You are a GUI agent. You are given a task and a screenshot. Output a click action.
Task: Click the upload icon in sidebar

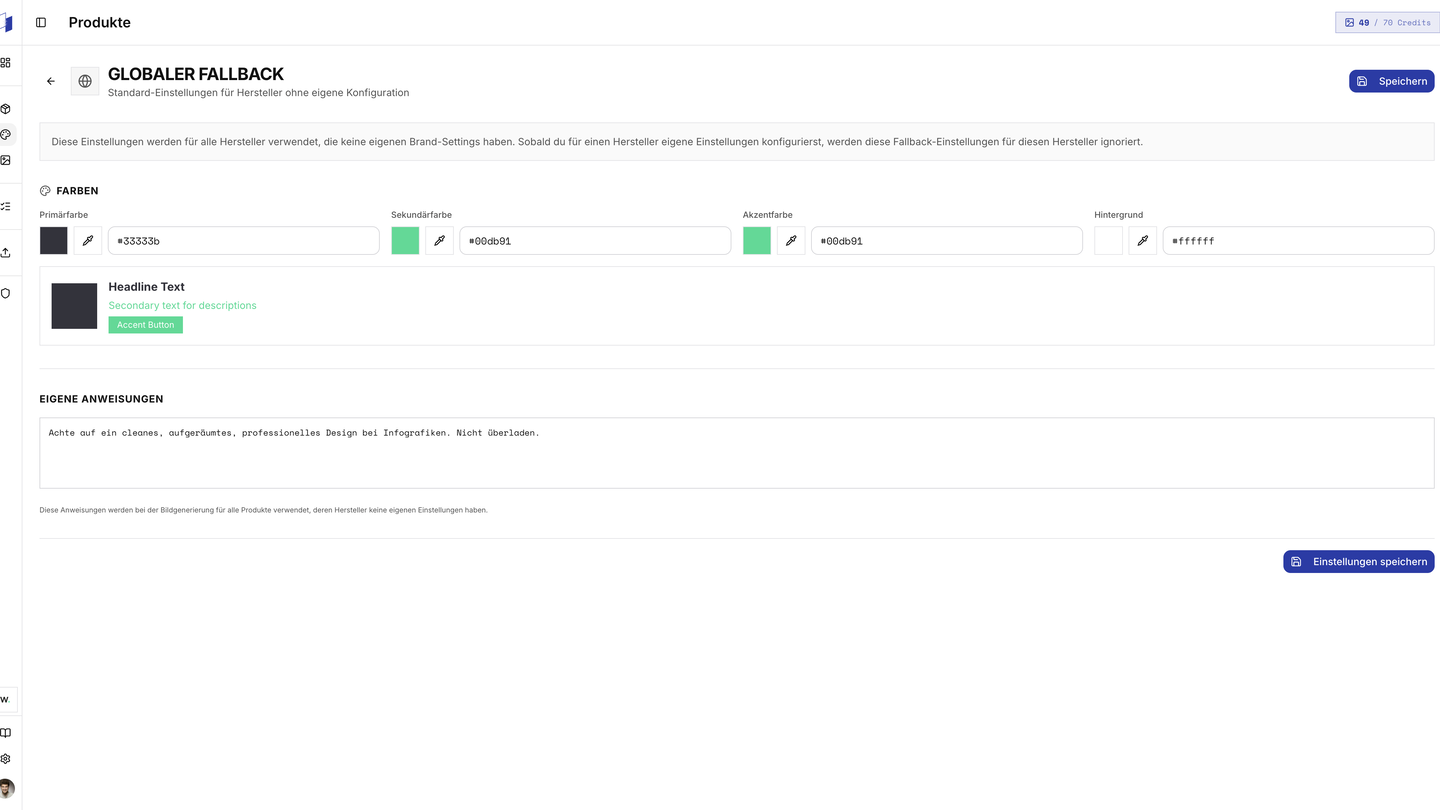(5, 252)
